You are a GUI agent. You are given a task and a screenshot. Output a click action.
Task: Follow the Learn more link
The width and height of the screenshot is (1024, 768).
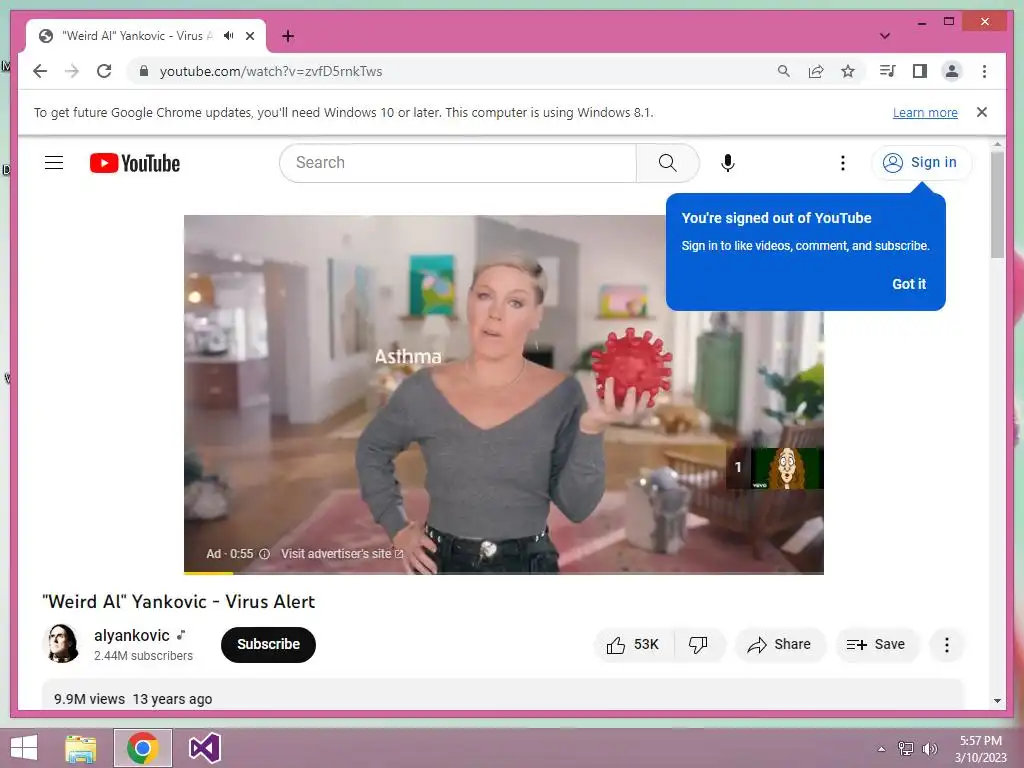[x=925, y=112]
